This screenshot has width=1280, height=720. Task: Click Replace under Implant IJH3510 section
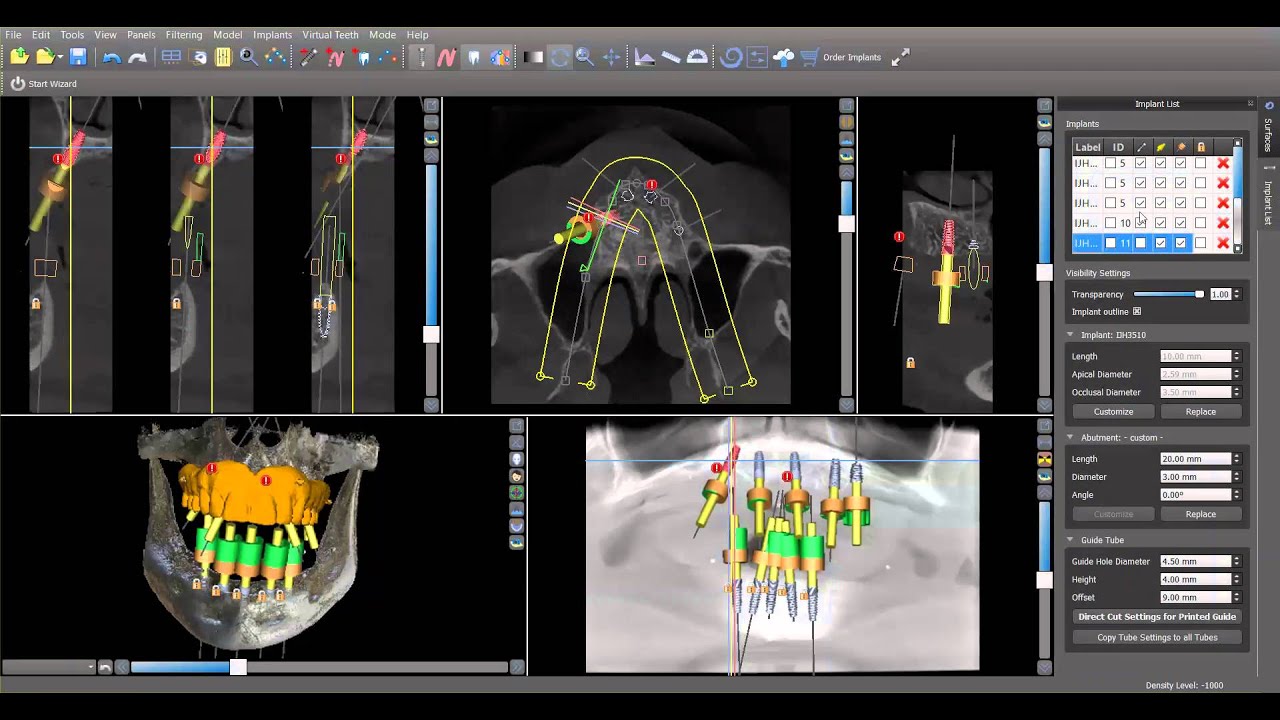tap(1200, 412)
